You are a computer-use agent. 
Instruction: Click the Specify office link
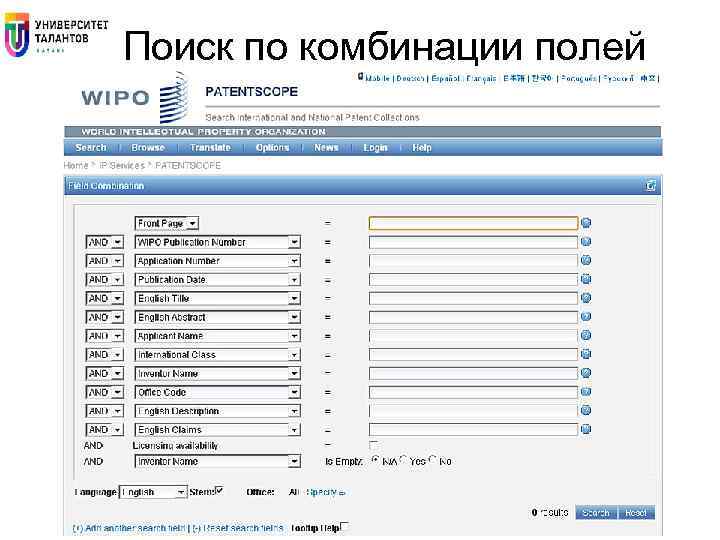click(325, 492)
